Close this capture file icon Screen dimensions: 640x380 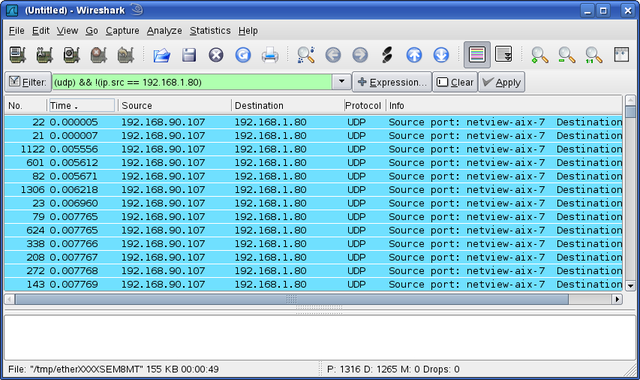tap(216, 55)
